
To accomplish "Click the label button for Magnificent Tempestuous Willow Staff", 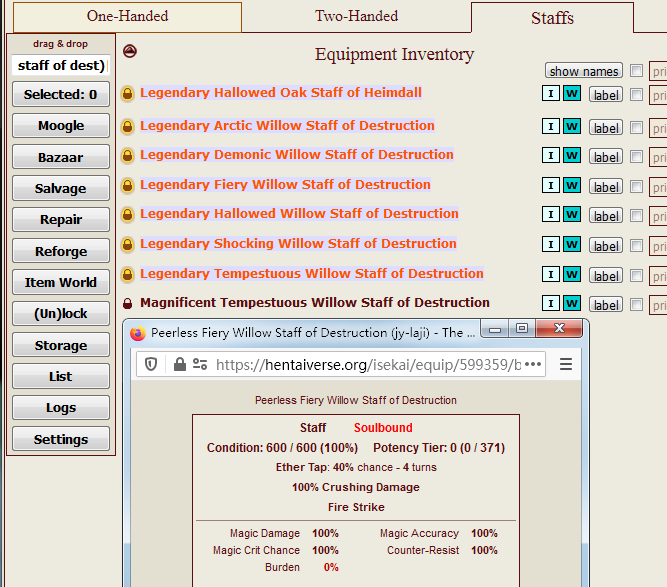I will tap(606, 305).
